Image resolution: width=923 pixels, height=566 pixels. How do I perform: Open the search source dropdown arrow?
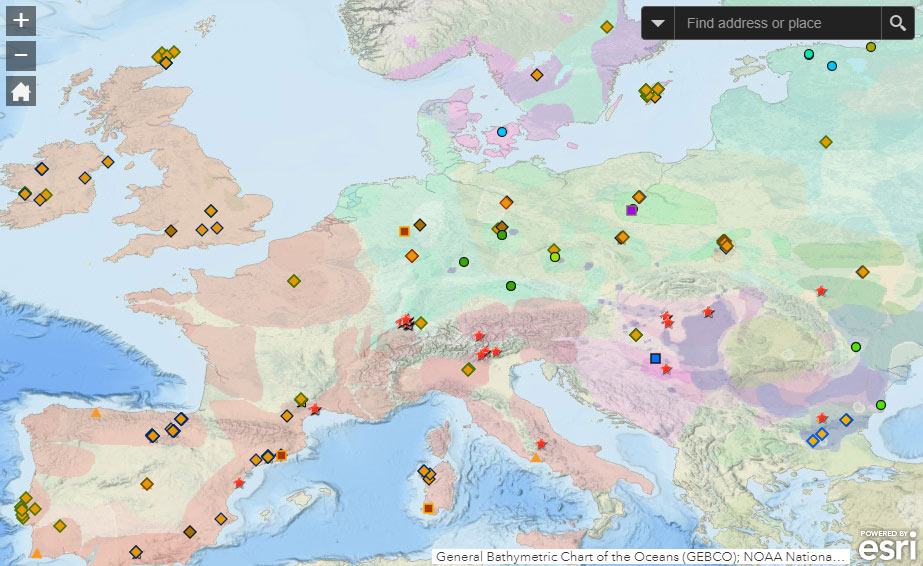[x=658, y=24]
